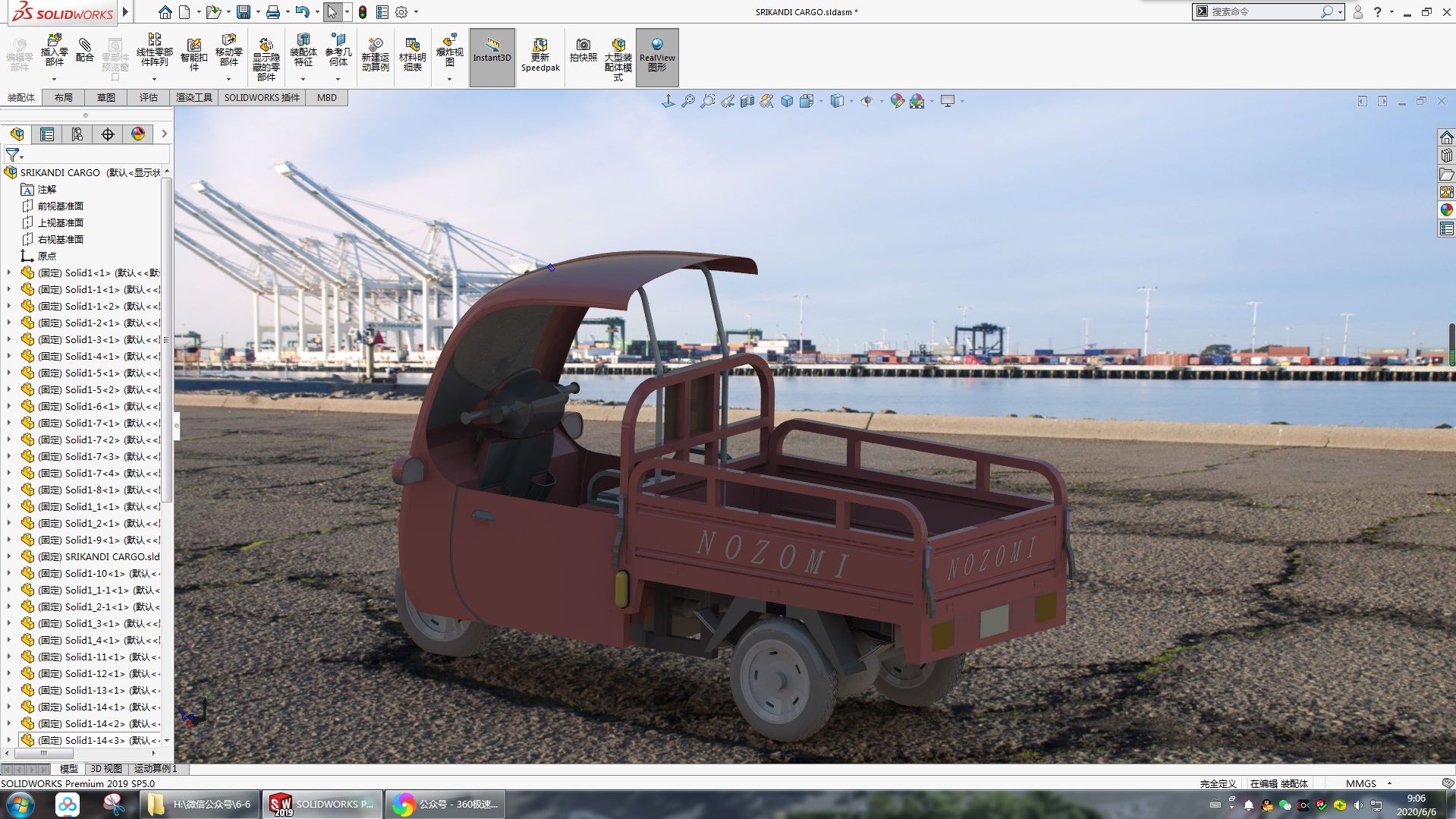Open the SOLIDWORKS Add-ins tab
1456x819 pixels.
pos(262,97)
